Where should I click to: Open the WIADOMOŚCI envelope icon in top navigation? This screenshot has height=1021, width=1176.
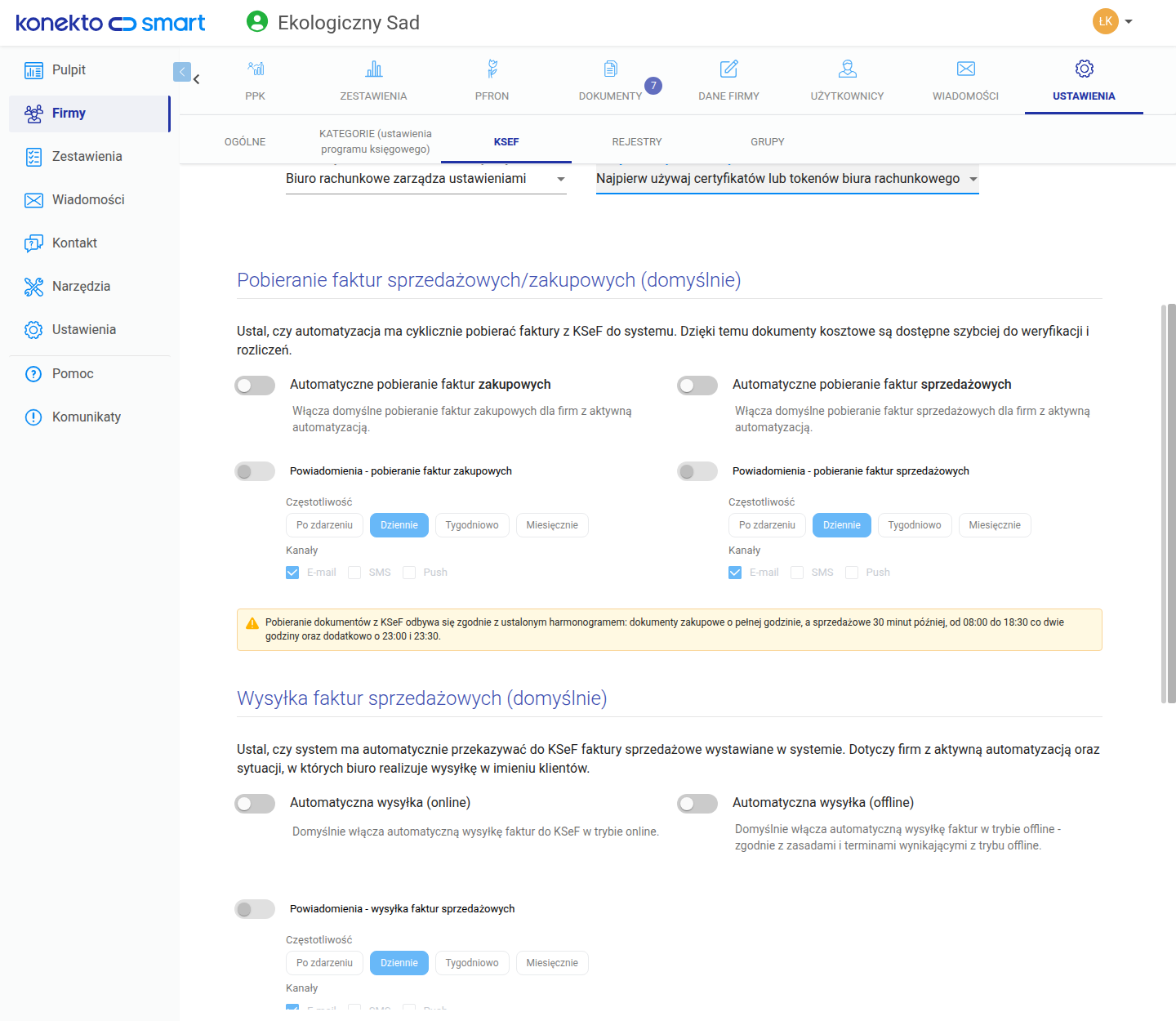click(x=966, y=69)
